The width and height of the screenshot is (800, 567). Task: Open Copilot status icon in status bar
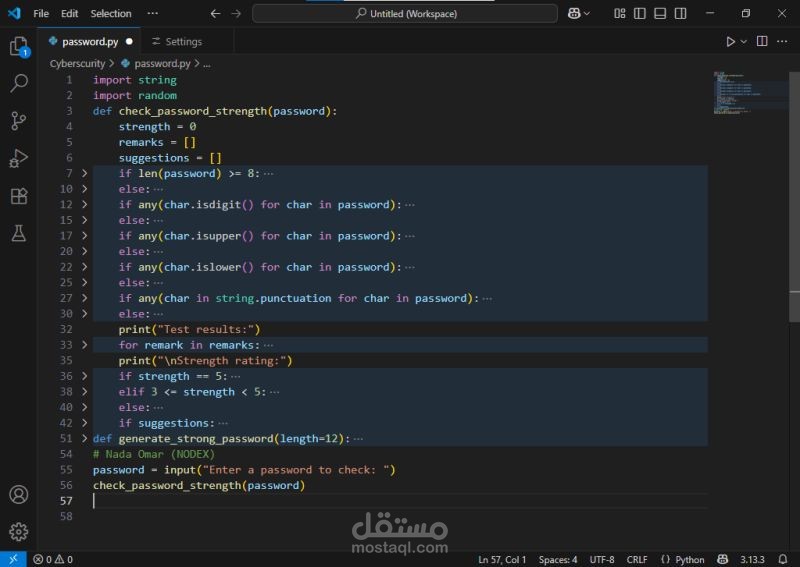coord(722,559)
